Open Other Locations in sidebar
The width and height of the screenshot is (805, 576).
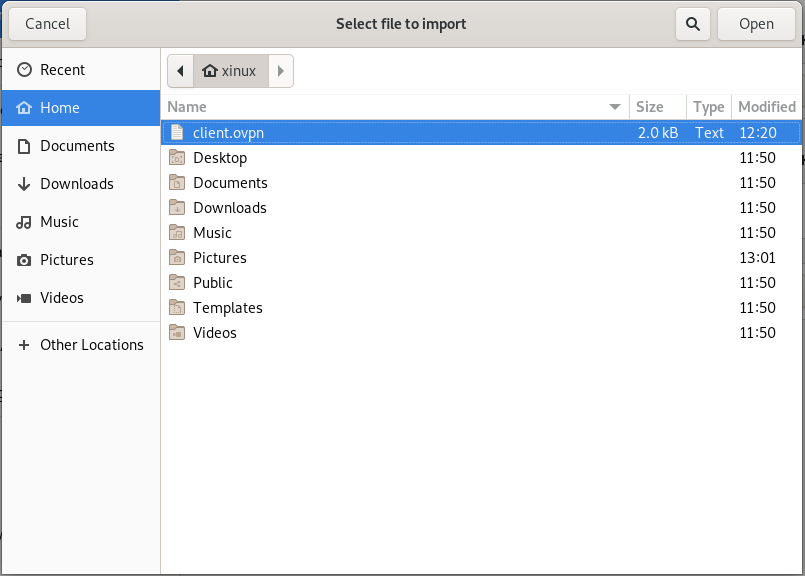coord(91,345)
